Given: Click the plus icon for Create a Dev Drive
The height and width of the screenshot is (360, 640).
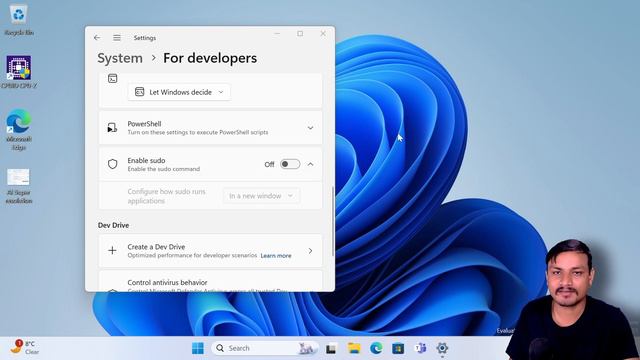Looking at the screenshot, I should click(x=112, y=251).
